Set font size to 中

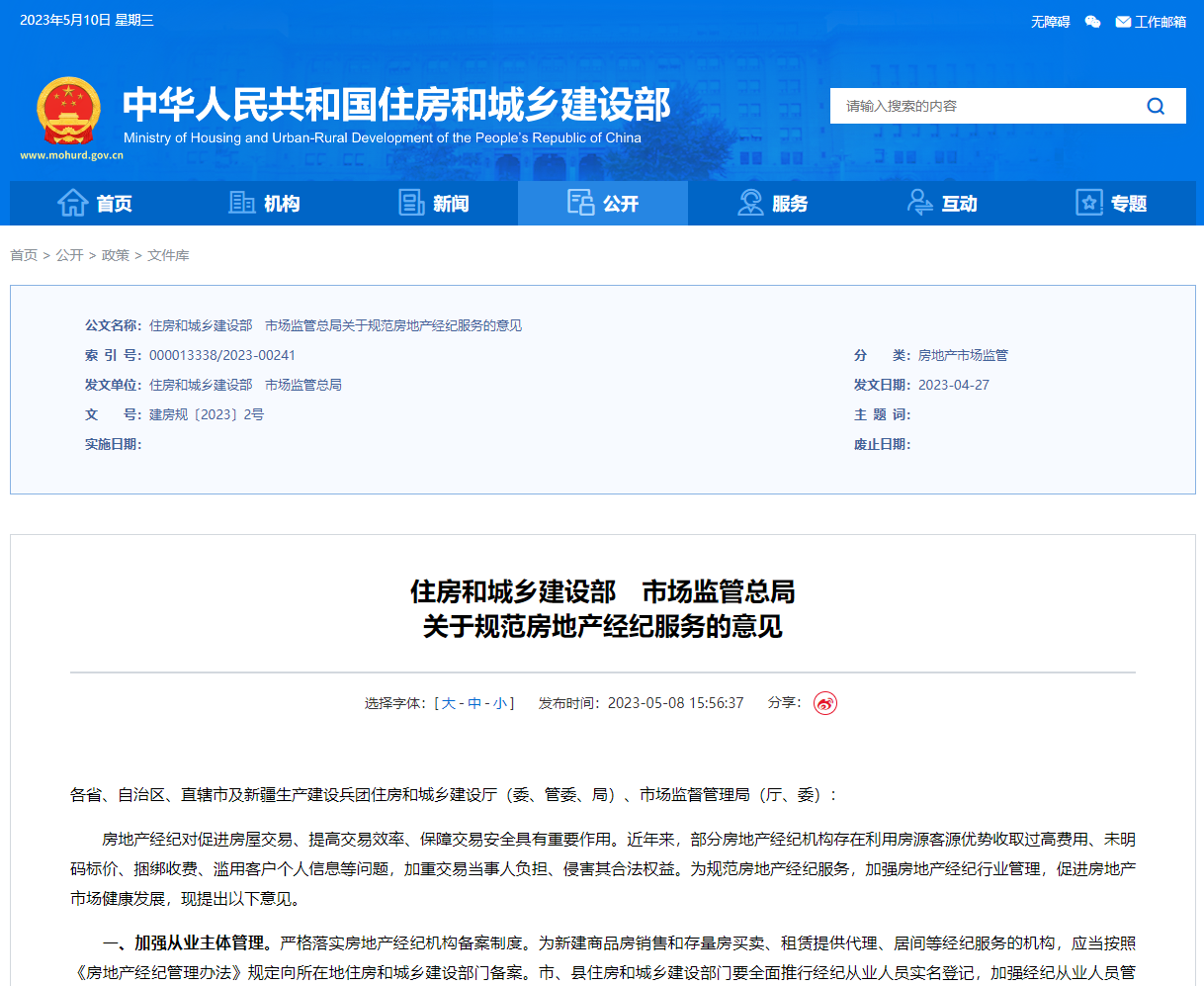pos(474,703)
